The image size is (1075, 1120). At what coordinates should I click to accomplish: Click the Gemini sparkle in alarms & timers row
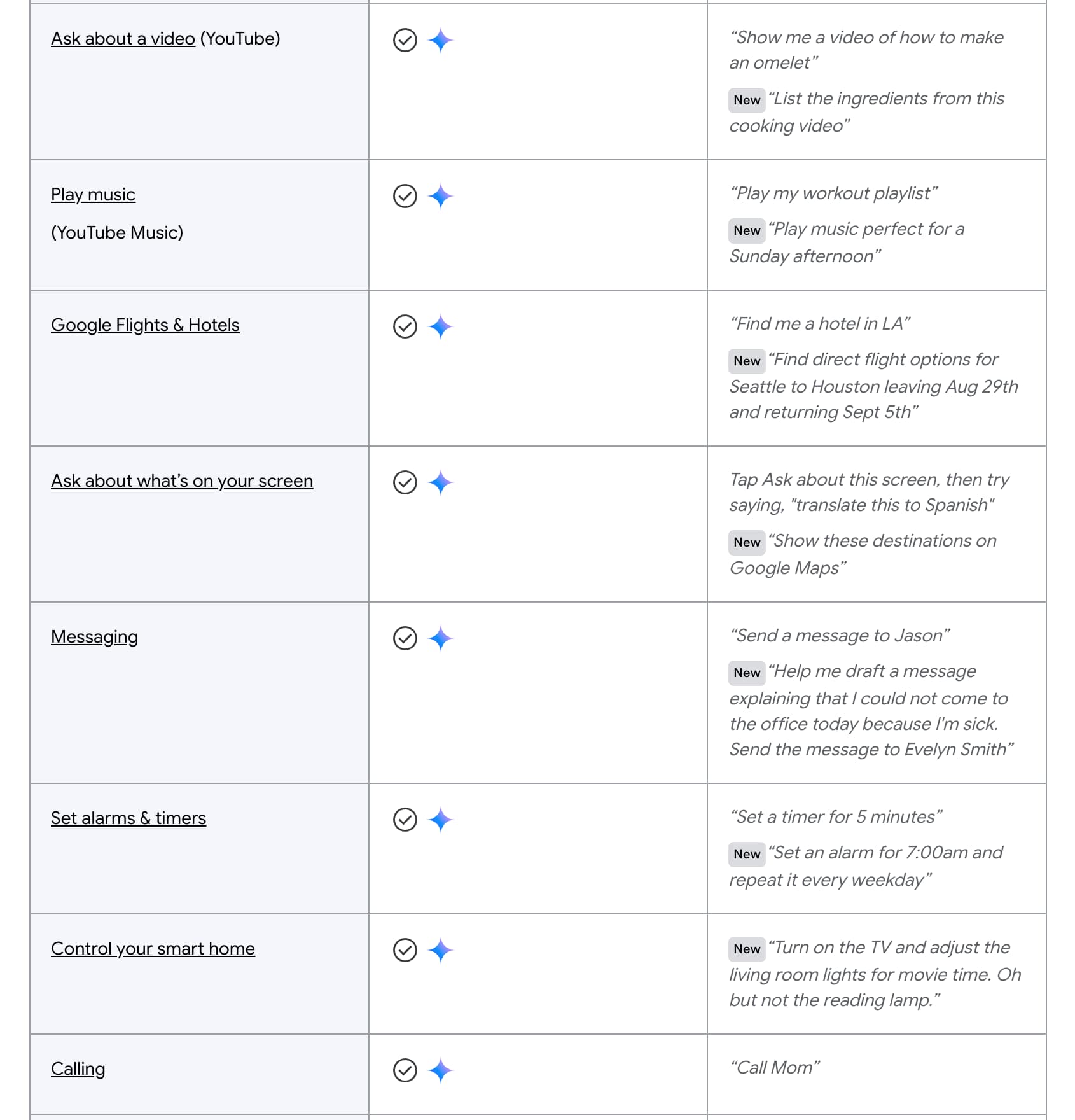[x=440, y=820]
